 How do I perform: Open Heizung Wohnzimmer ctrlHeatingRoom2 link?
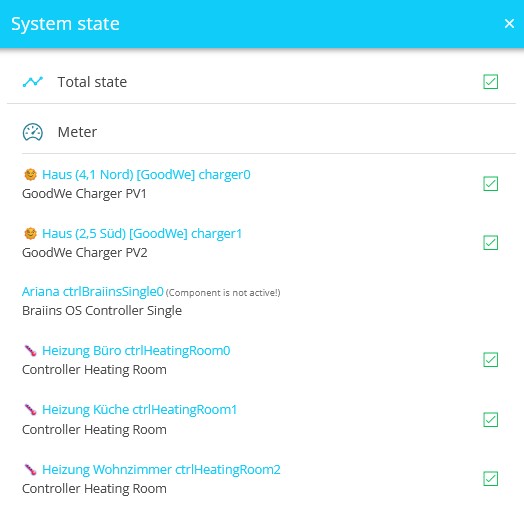coord(161,469)
